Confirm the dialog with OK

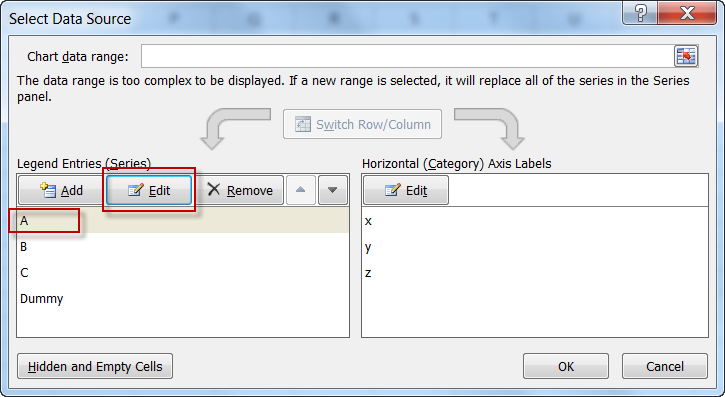pos(565,366)
